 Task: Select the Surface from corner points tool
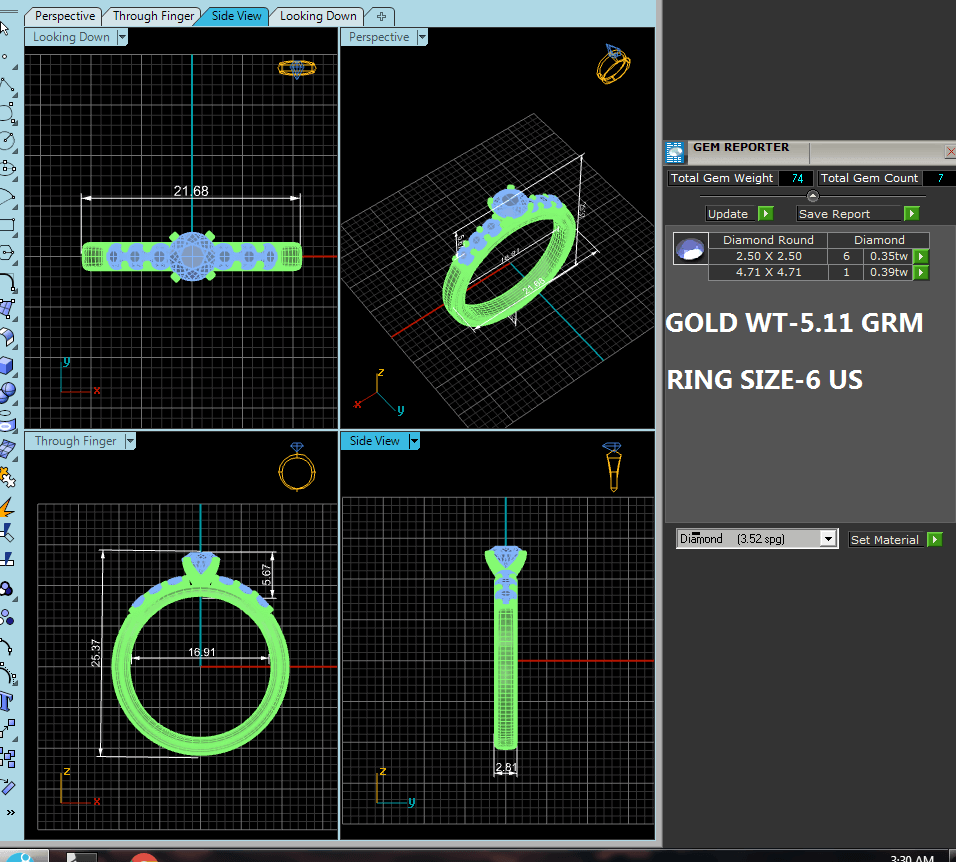[7, 308]
